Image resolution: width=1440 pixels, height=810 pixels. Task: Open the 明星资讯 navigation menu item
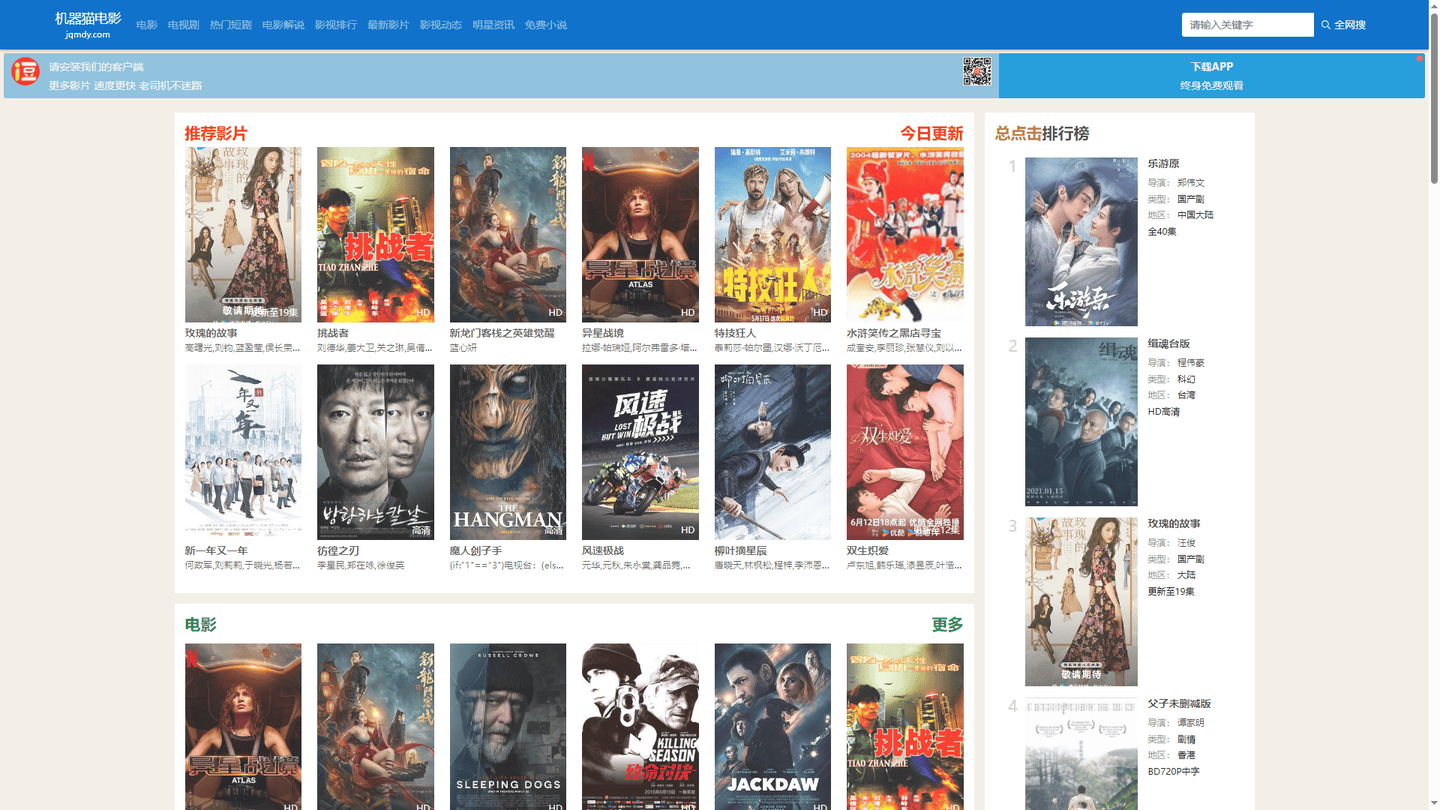(493, 25)
